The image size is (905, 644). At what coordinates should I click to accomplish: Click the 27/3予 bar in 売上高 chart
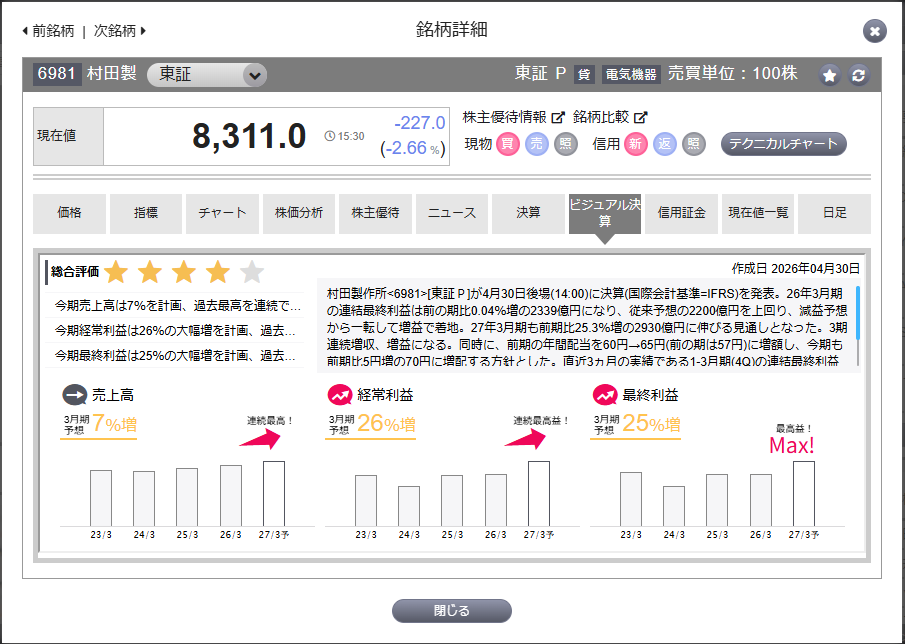pyautogui.click(x=274, y=493)
